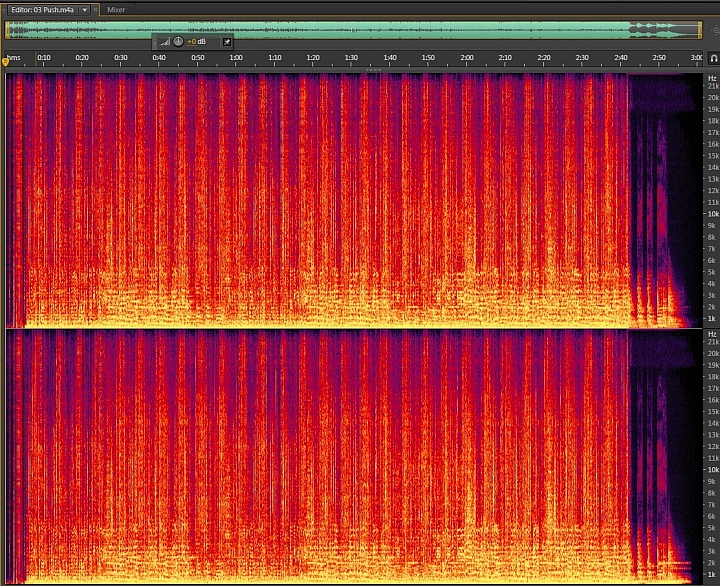
Task: Click the overview waveform navigator bar
Action: (x=354, y=30)
